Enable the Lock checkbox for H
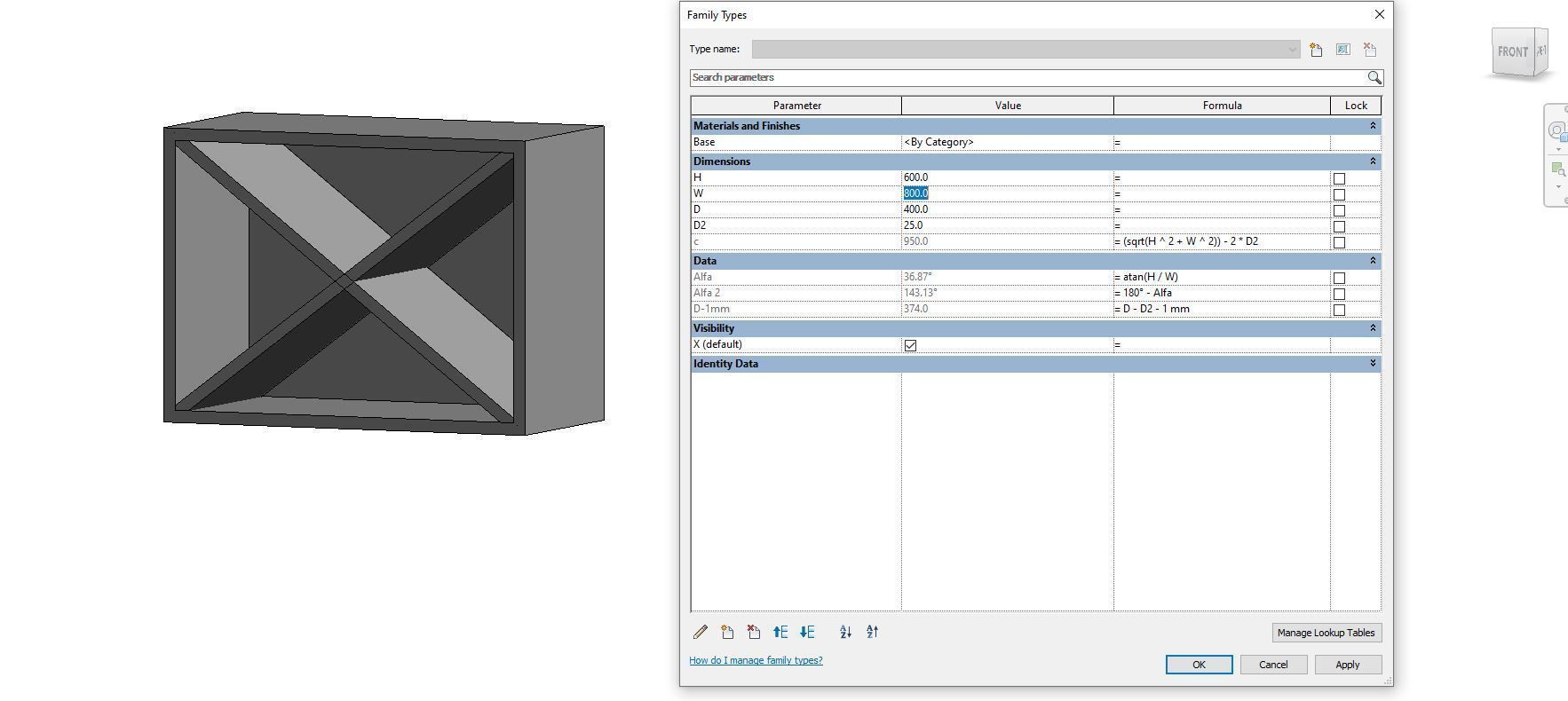Image resolution: width=1568 pixels, height=701 pixels. (1339, 178)
